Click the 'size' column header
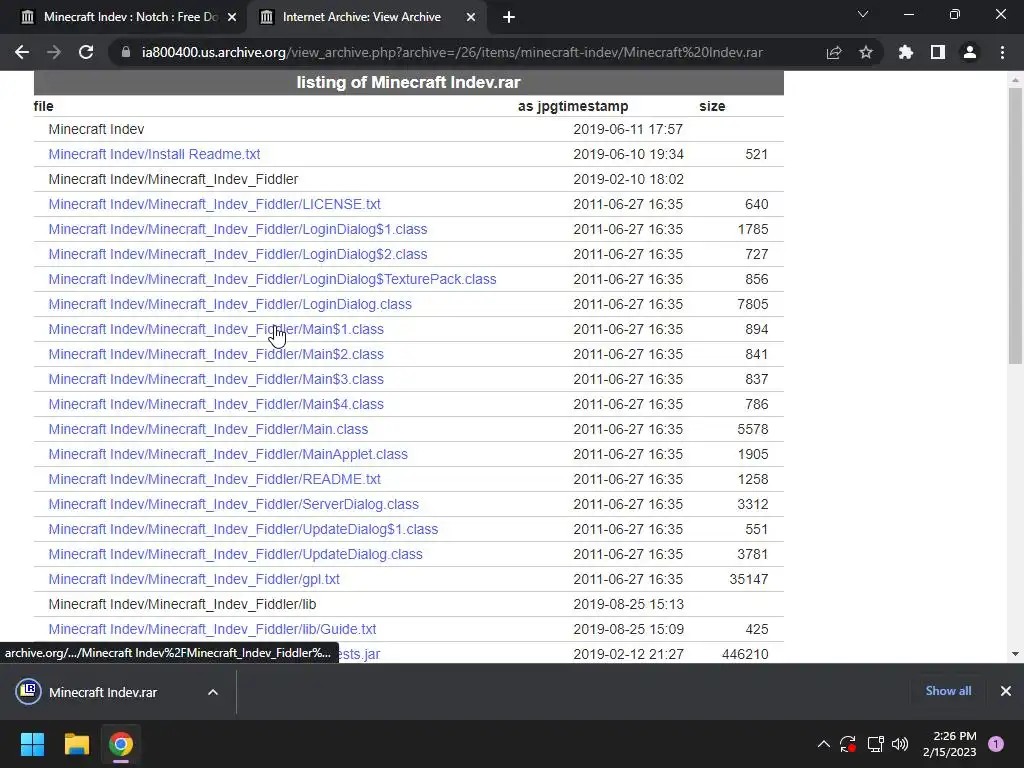This screenshot has height=768, width=1024. pyautogui.click(x=712, y=106)
